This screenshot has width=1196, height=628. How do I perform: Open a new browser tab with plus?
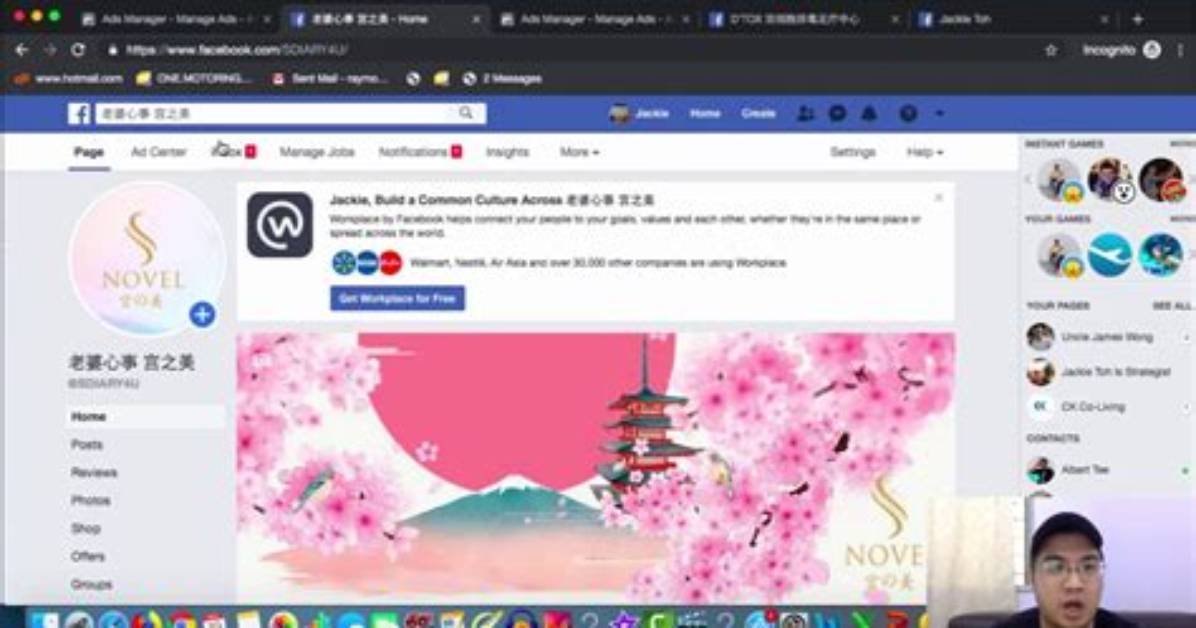tap(1138, 19)
